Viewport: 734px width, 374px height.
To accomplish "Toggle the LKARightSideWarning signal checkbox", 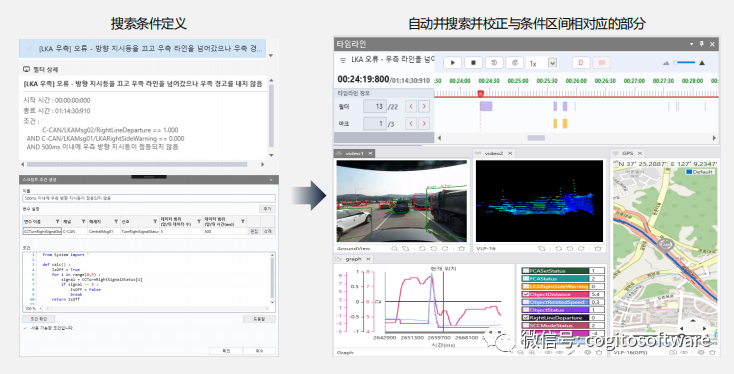I will (526, 286).
